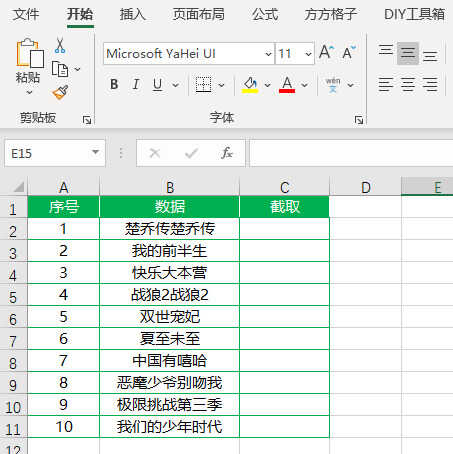The width and height of the screenshot is (453, 454).
Task: Copy selection with the copy icon
Action: coord(60,69)
